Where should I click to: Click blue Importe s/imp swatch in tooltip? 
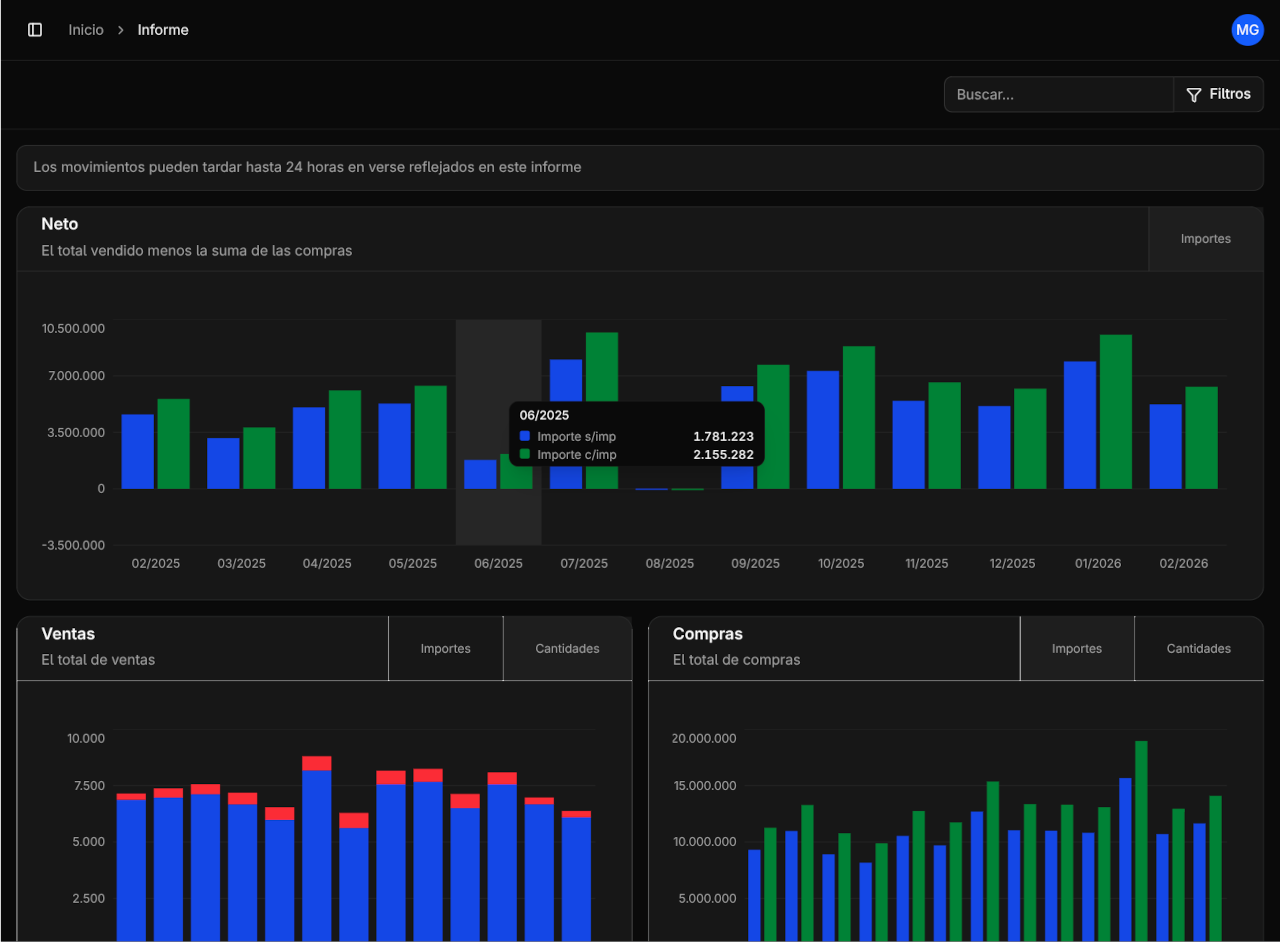click(525, 437)
